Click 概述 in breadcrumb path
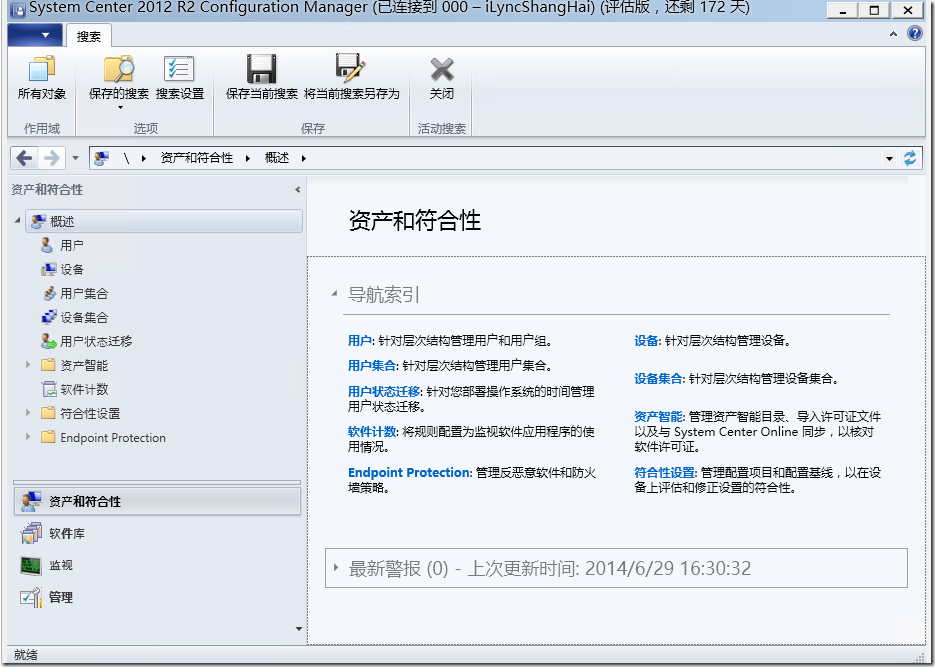The height and width of the screenshot is (667, 935). point(277,158)
